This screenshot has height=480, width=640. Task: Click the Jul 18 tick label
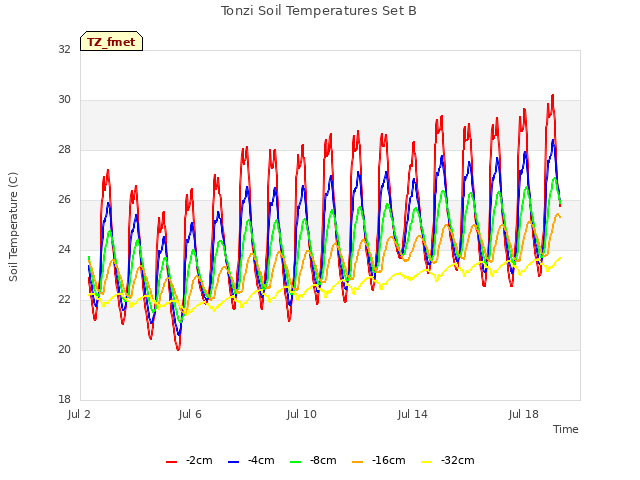coord(524,414)
